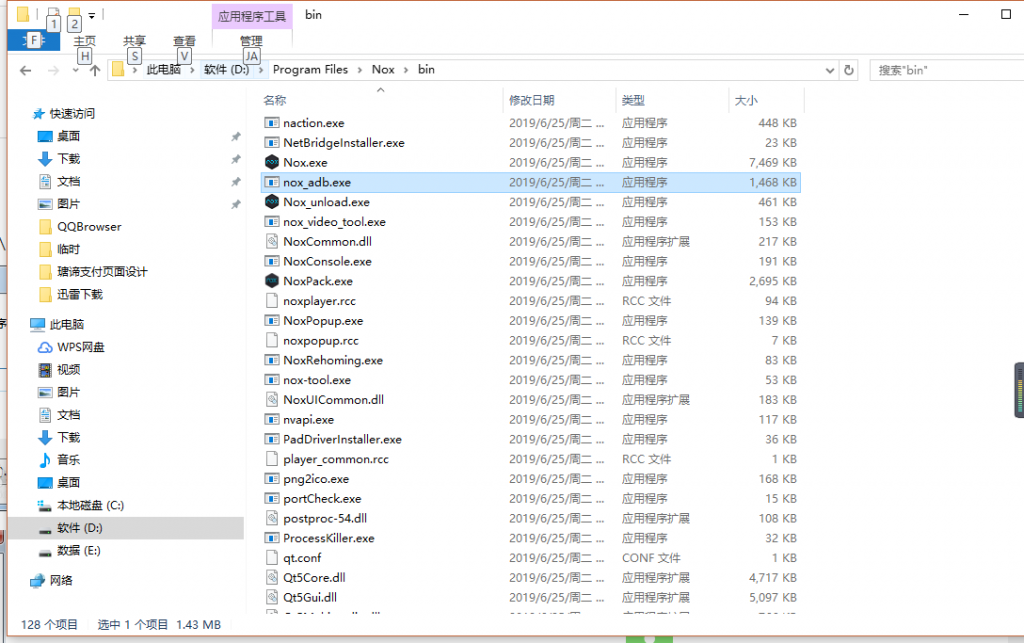Click the Nox.exe hexagon icon
1024x643 pixels.
pos(272,162)
